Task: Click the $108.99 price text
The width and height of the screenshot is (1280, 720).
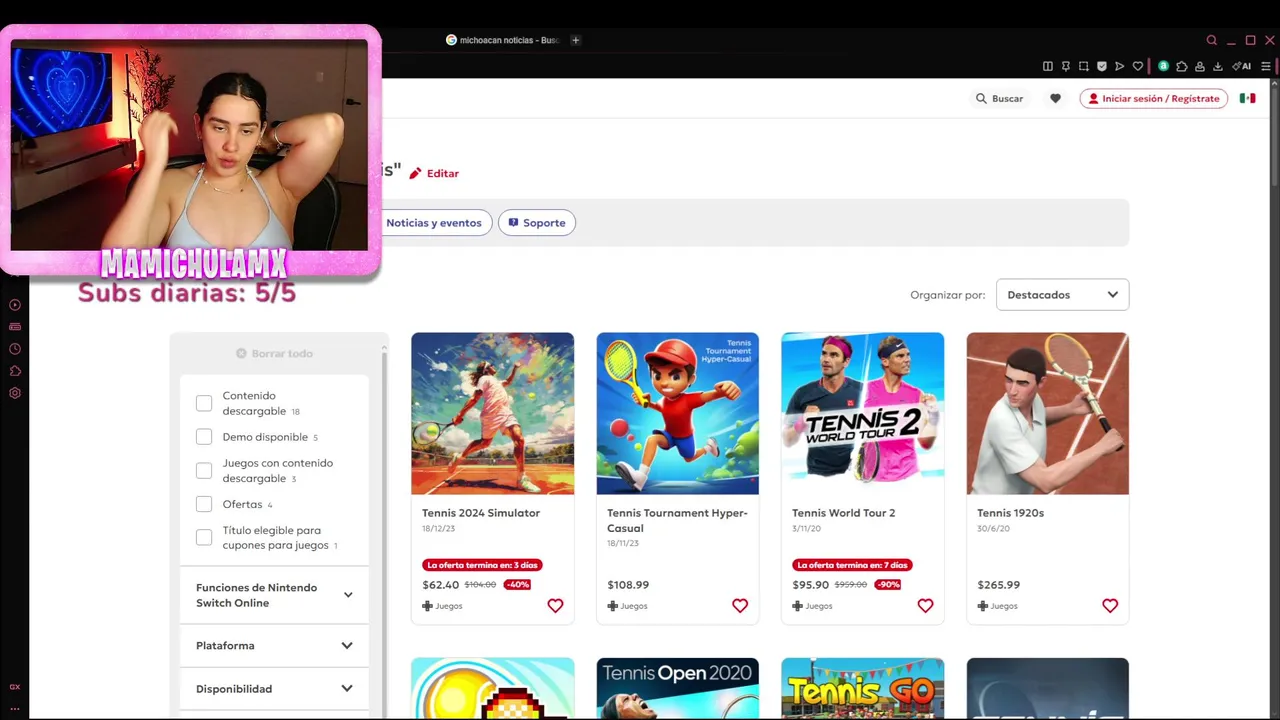Action: tap(628, 585)
